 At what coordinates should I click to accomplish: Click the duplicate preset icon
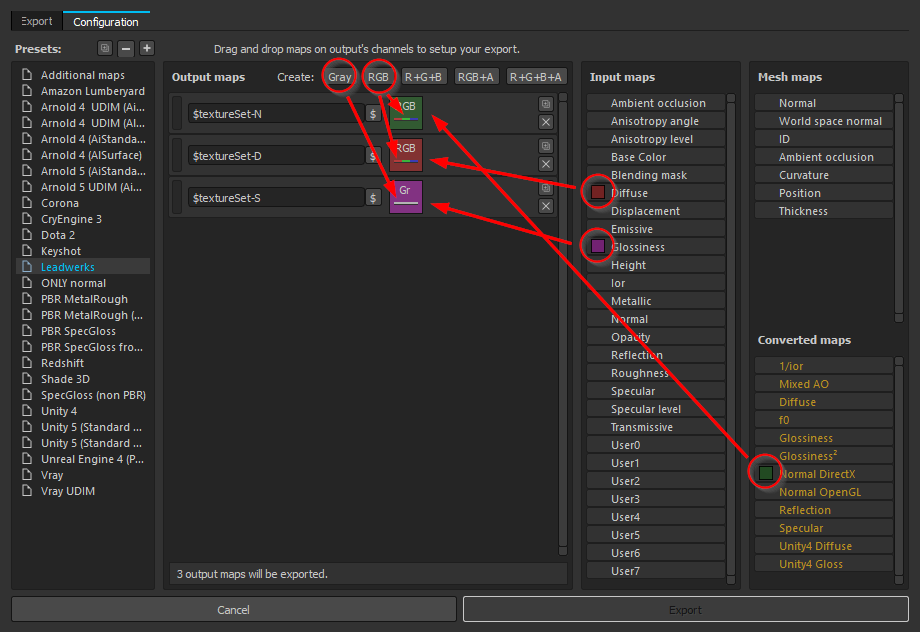point(105,48)
